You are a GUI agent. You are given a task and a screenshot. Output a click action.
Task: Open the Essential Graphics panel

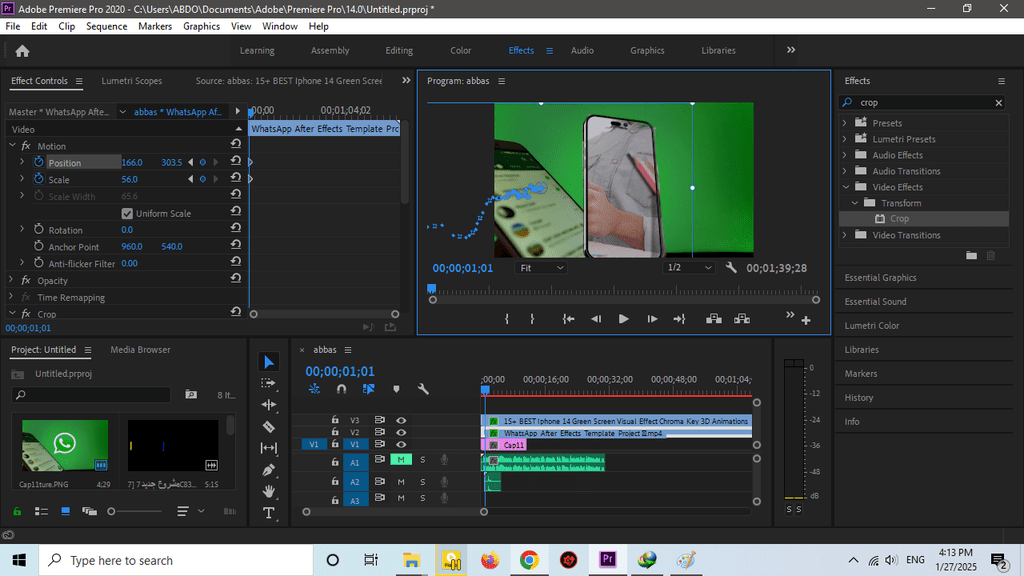pos(880,278)
